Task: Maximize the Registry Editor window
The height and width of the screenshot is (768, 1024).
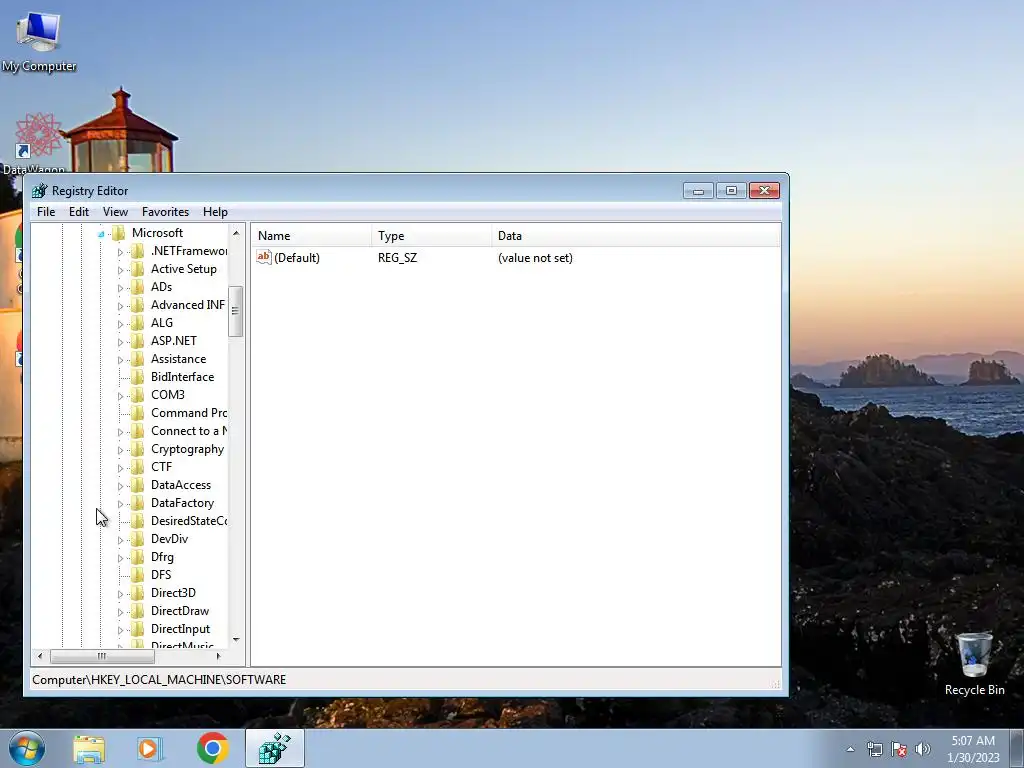Action: (x=731, y=191)
